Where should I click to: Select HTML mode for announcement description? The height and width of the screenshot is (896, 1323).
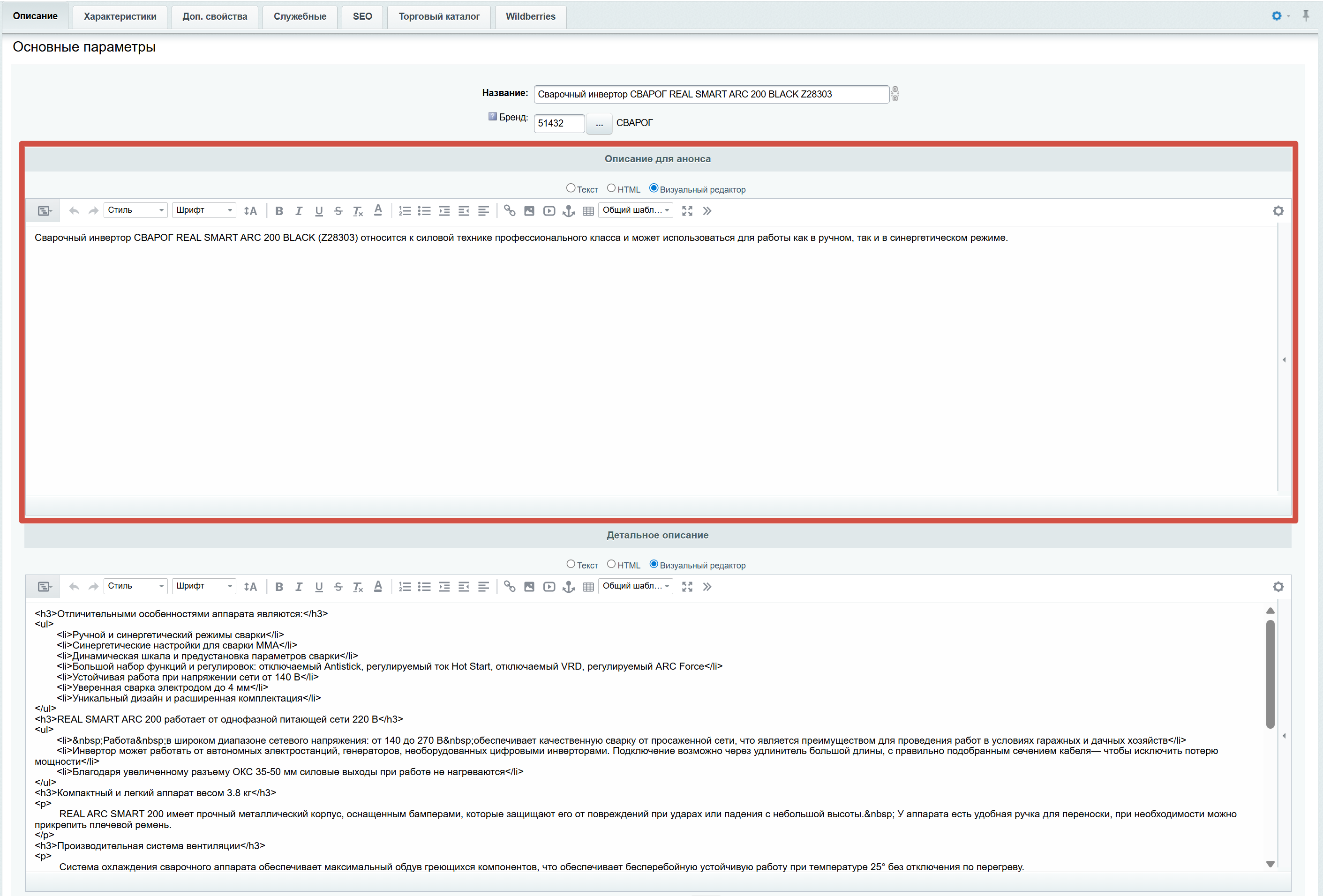(x=611, y=188)
